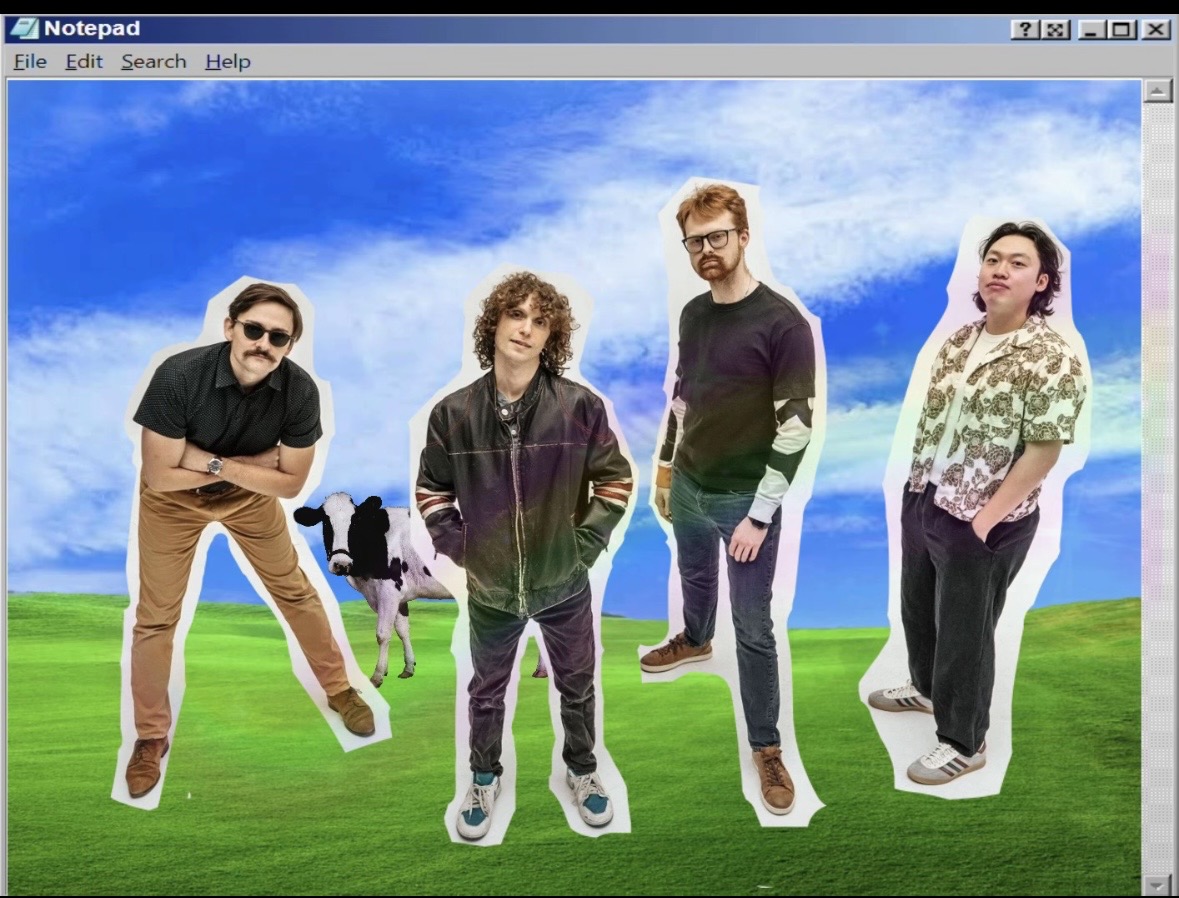
Task: Open the Search menu
Action: [154, 61]
